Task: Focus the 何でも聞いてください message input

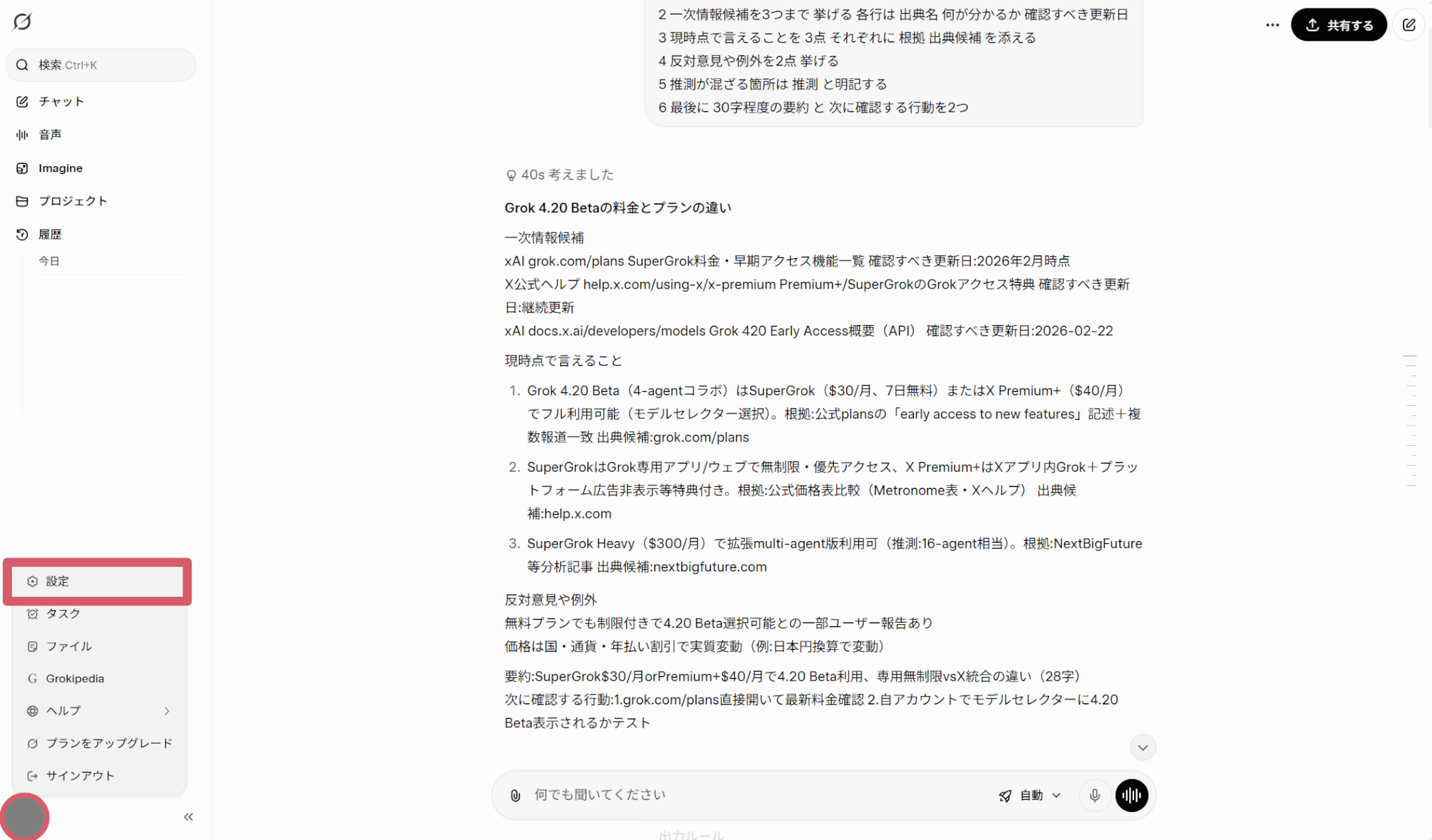Action: coord(755,795)
